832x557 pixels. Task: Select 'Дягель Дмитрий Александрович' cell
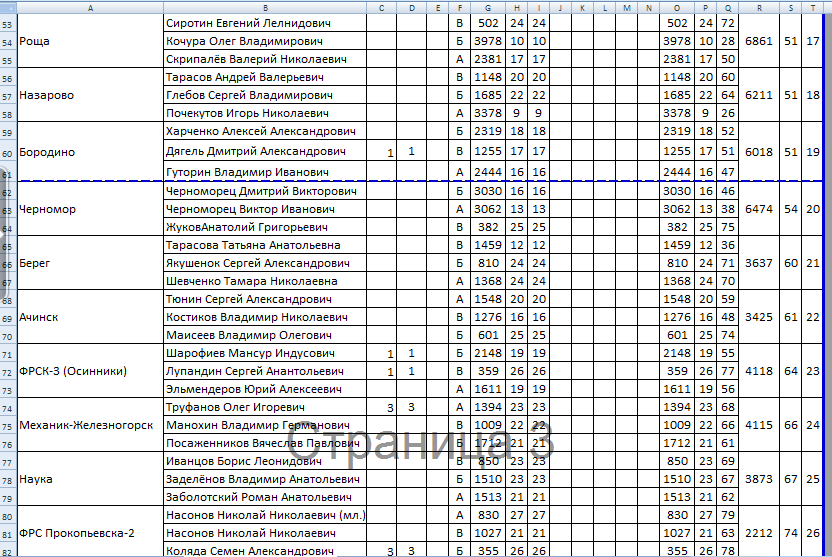(x=265, y=151)
